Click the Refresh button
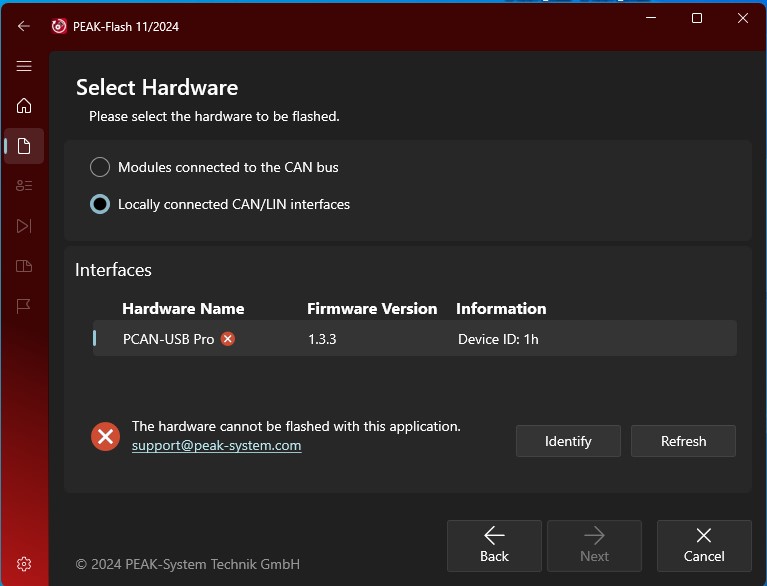The width and height of the screenshot is (767, 586). tap(683, 441)
